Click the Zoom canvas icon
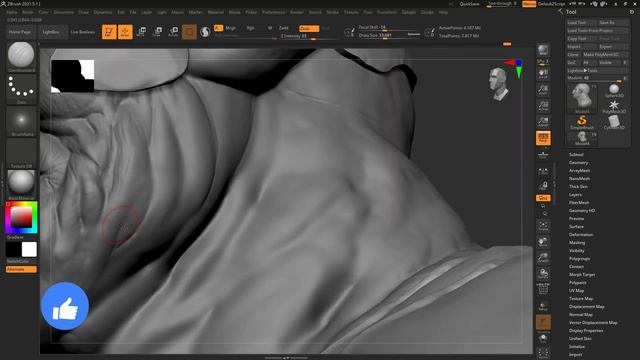 543,90
